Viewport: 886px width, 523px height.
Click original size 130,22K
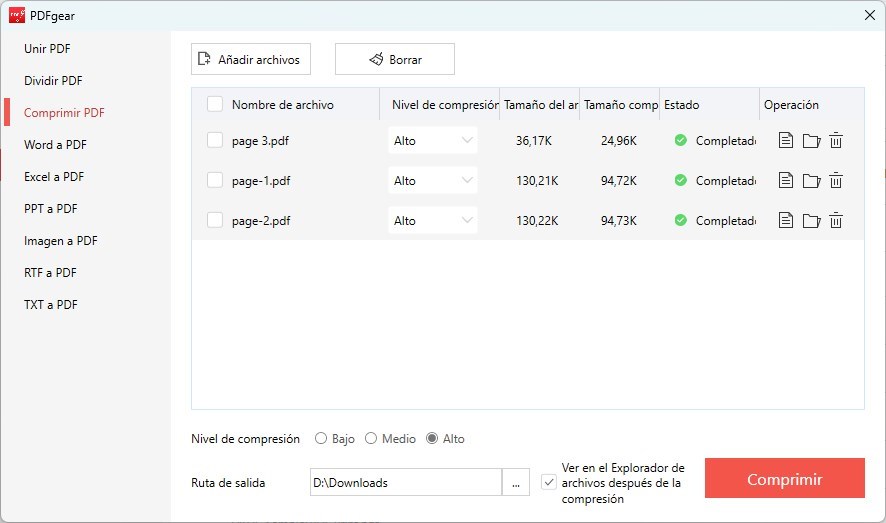537,221
